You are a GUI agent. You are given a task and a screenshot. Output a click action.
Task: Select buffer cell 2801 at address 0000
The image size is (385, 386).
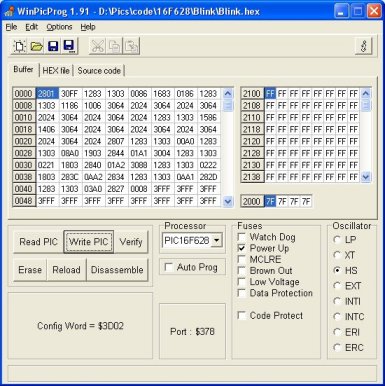click(x=47, y=94)
